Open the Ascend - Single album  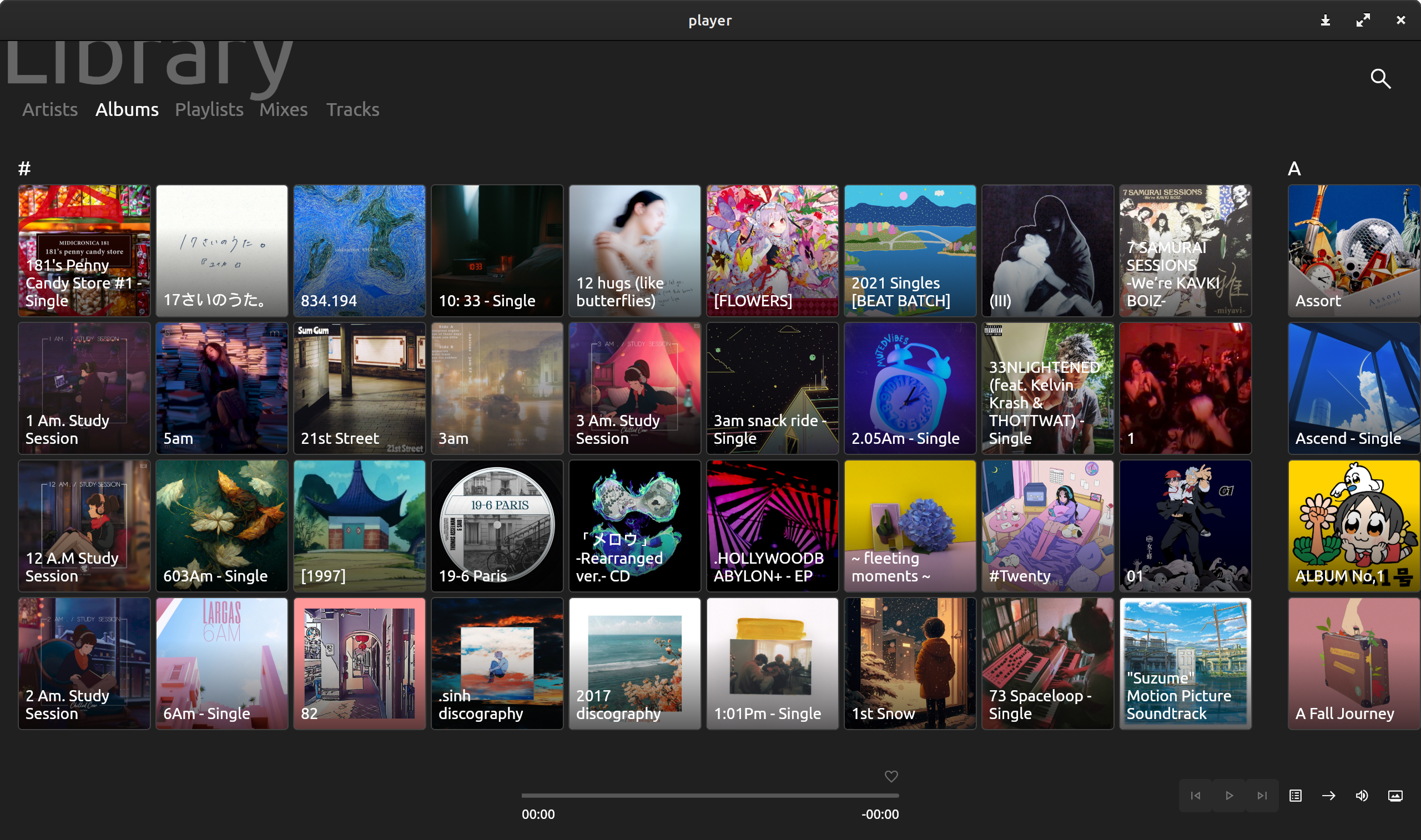[x=1354, y=388]
